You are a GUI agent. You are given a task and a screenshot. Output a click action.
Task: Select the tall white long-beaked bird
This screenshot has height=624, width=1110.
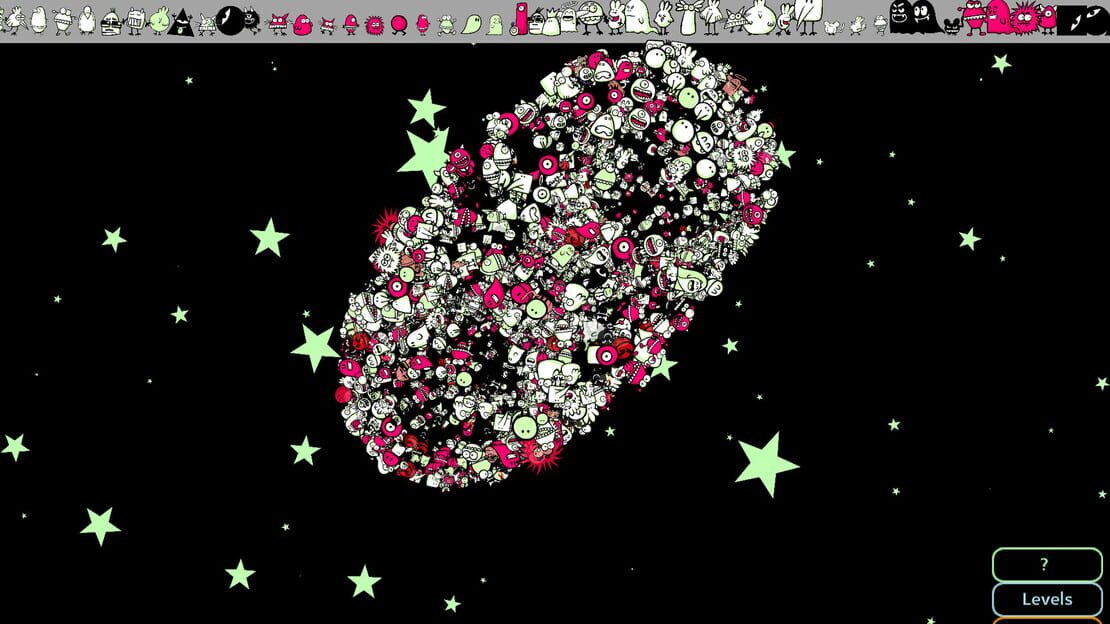(808, 17)
